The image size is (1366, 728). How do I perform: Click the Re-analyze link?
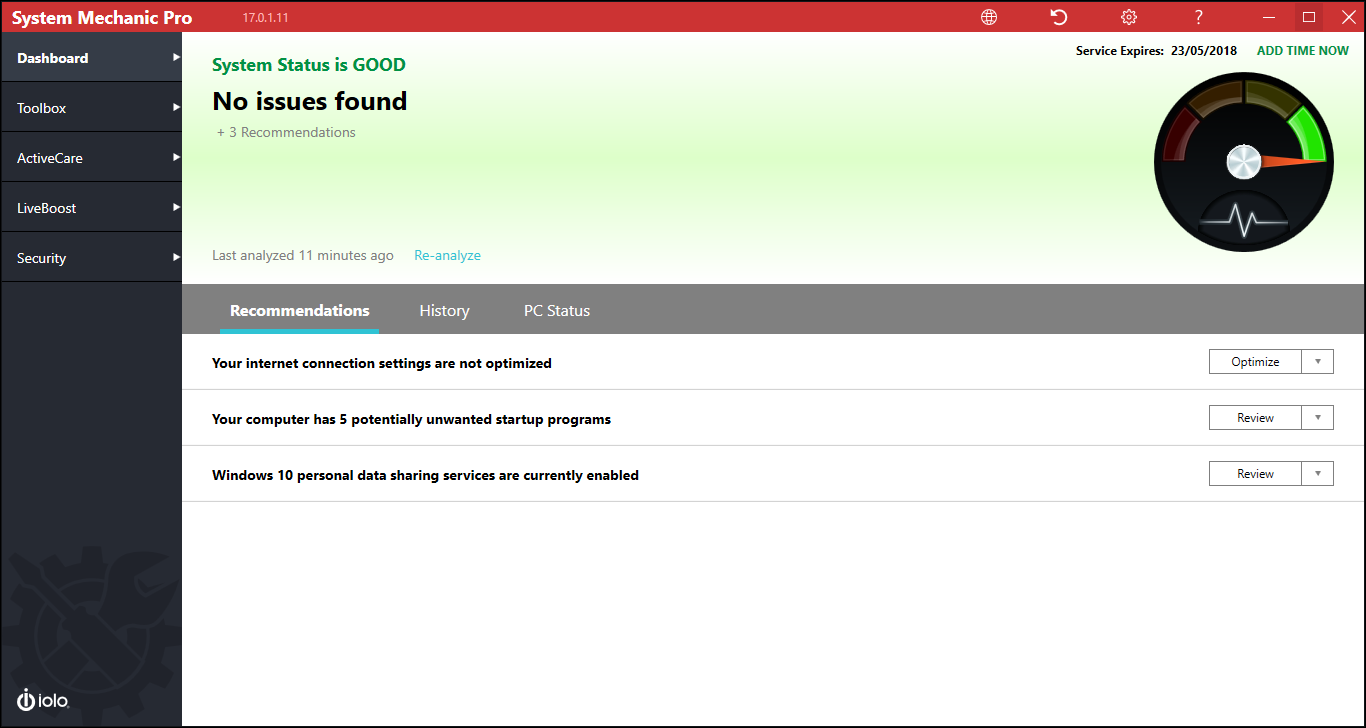tap(447, 256)
